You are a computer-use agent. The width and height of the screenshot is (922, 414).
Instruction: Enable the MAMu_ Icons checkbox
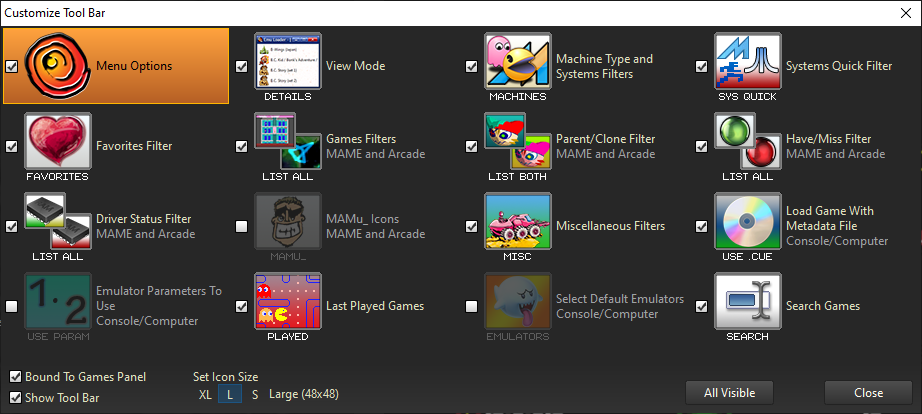tap(241, 227)
